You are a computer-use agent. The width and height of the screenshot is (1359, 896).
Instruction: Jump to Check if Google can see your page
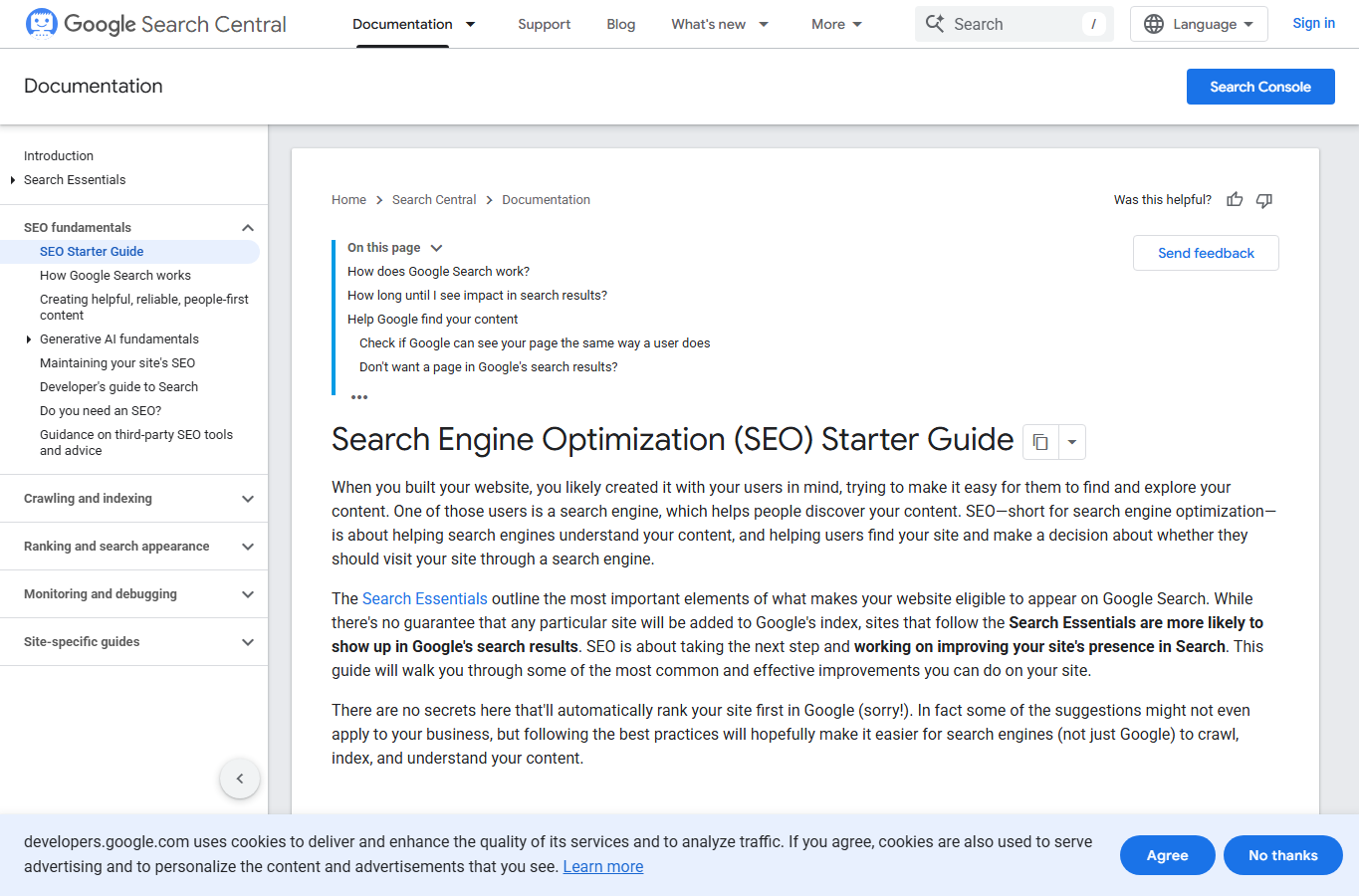[x=535, y=343]
